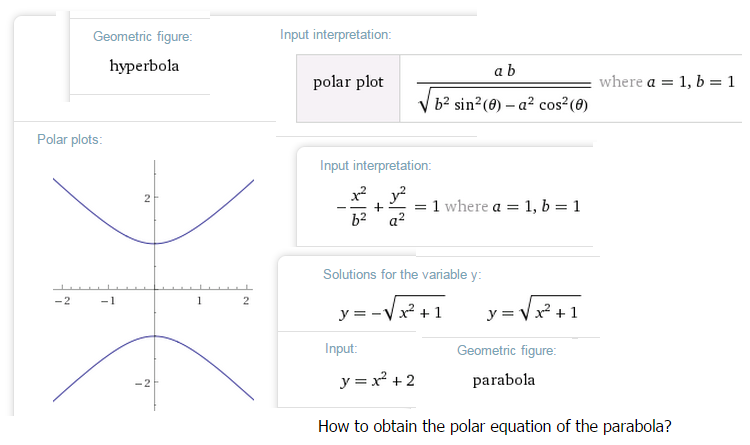Click the 1 label on the x-axis
This screenshot has height=445, width=750.
(199, 301)
